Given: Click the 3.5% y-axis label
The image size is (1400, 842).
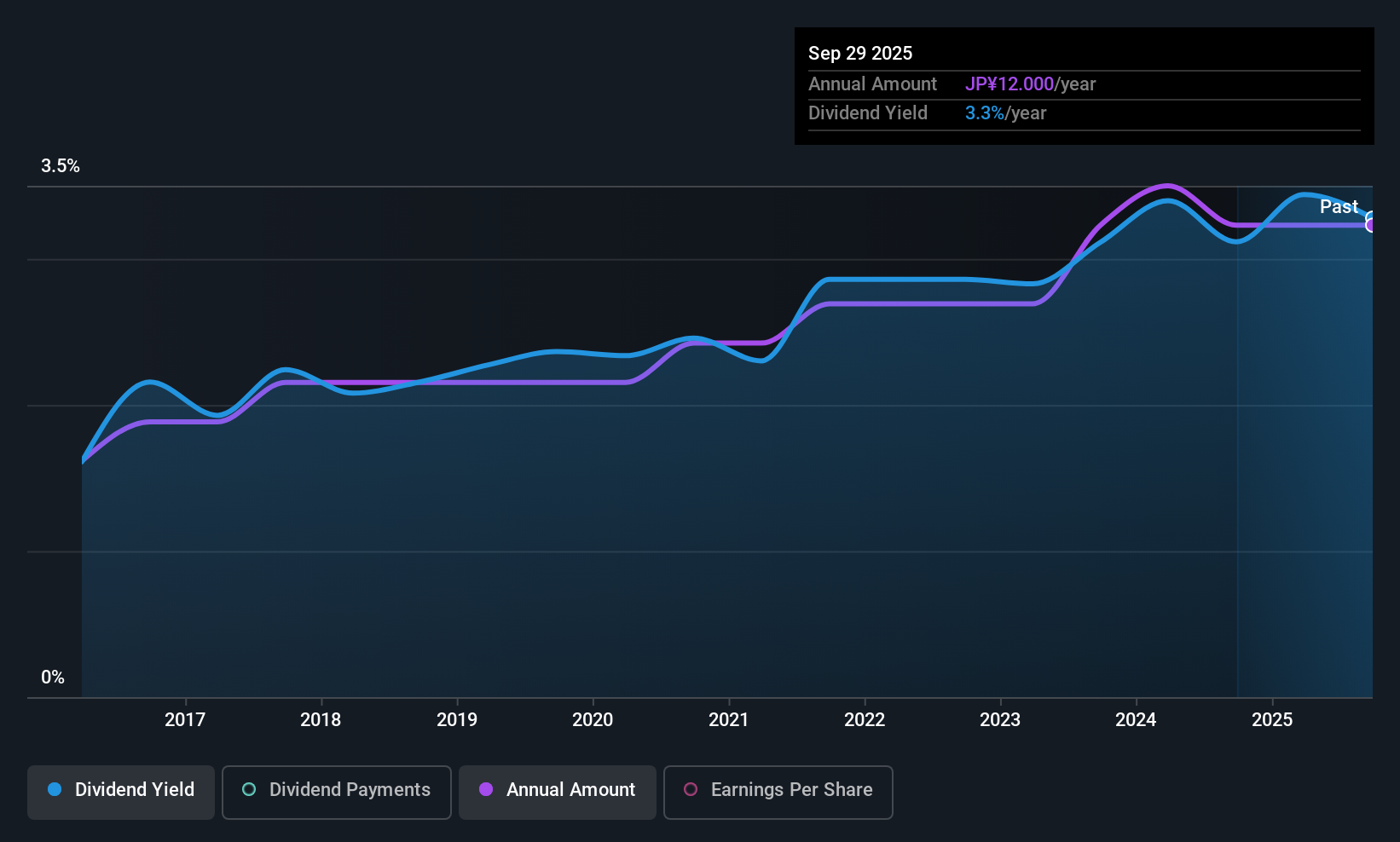Looking at the screenshot, I should (x=61, y=166).
